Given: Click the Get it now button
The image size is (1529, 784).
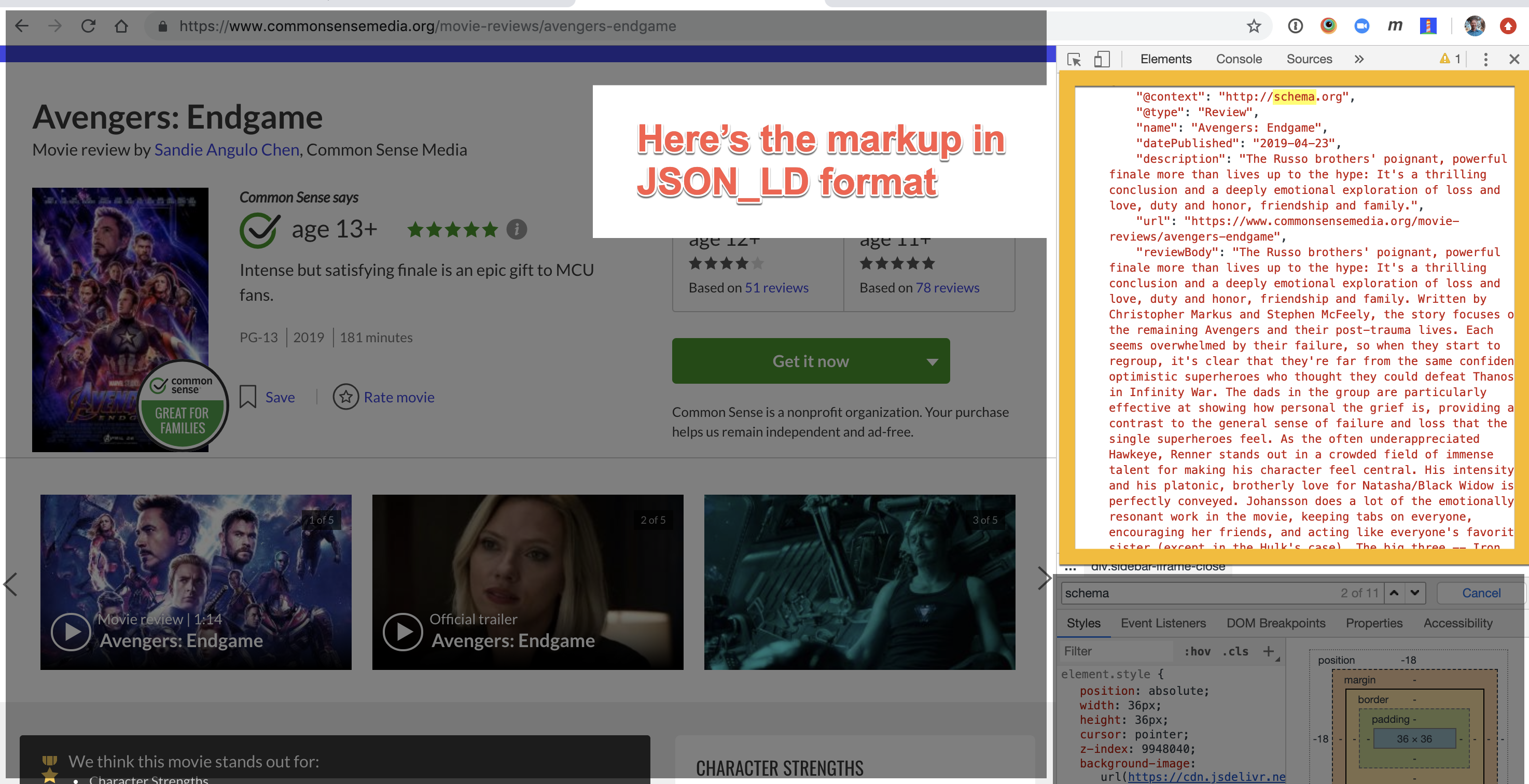Looking at the screenshot, I should [x=810, y=361].
